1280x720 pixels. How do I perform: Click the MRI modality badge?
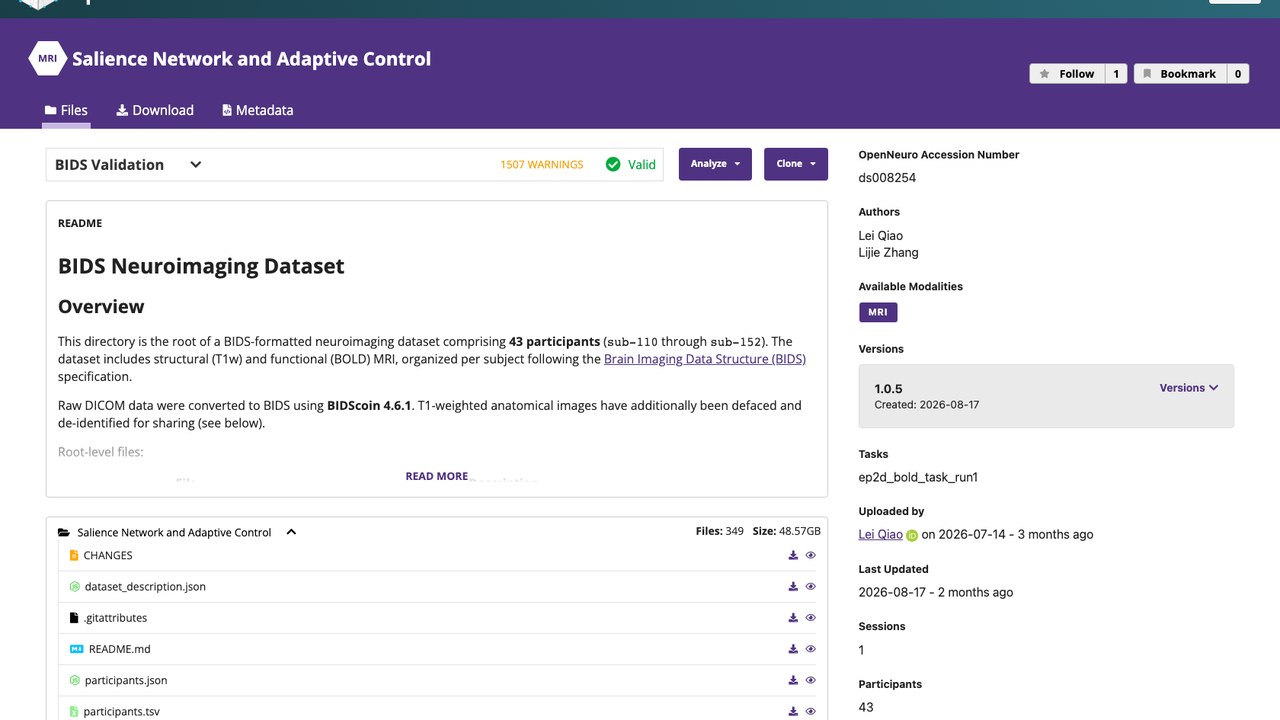point(878,312)
